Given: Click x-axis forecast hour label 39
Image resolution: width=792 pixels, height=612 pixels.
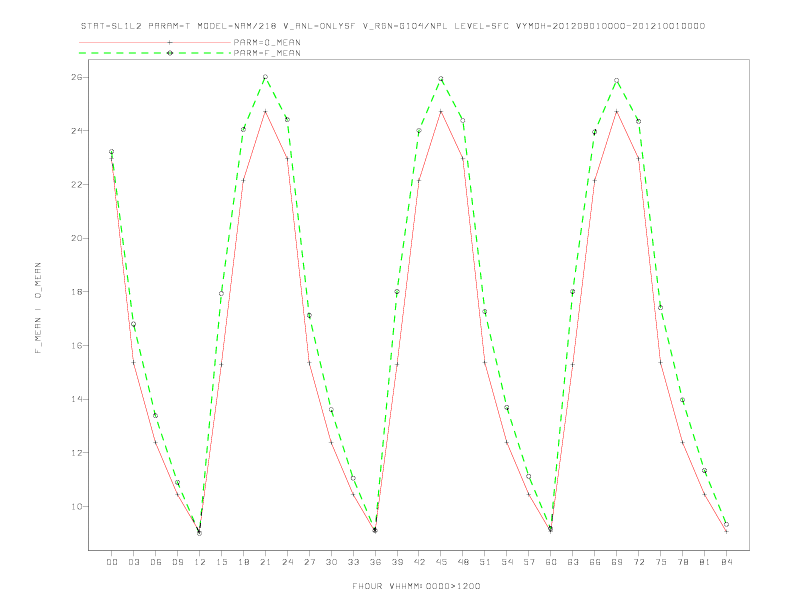Looking at the screenshot, I should click(397, 562).
